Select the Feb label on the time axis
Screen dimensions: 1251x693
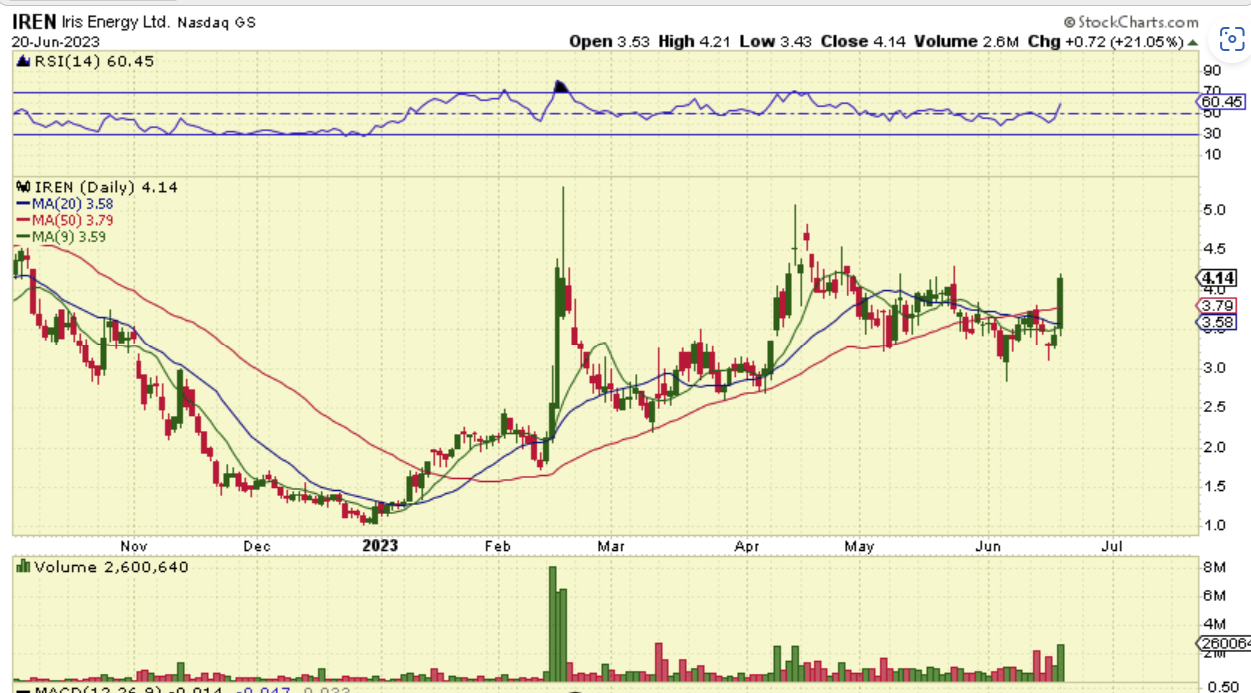pos(498,546)
